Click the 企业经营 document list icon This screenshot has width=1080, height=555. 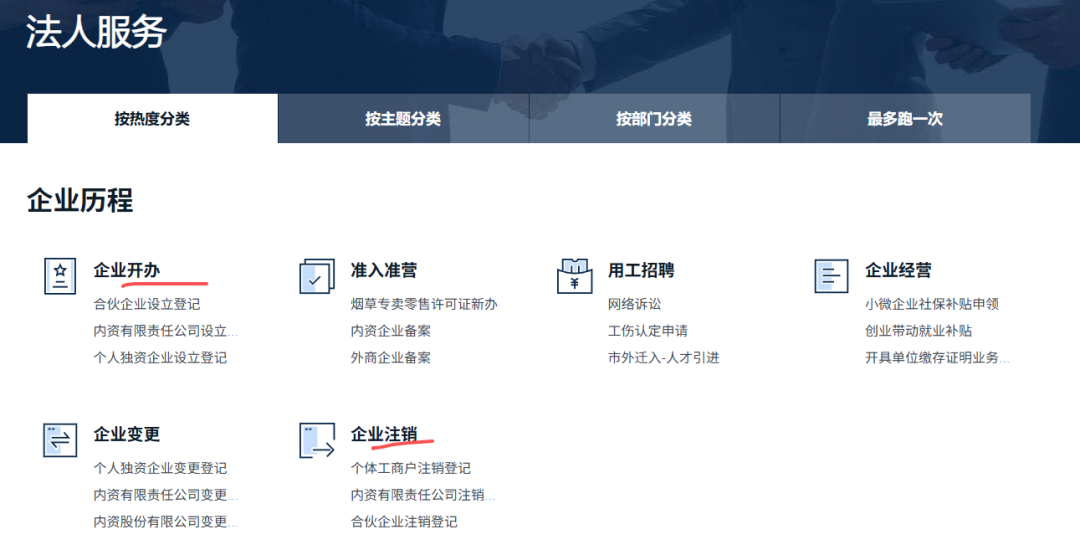831,276
